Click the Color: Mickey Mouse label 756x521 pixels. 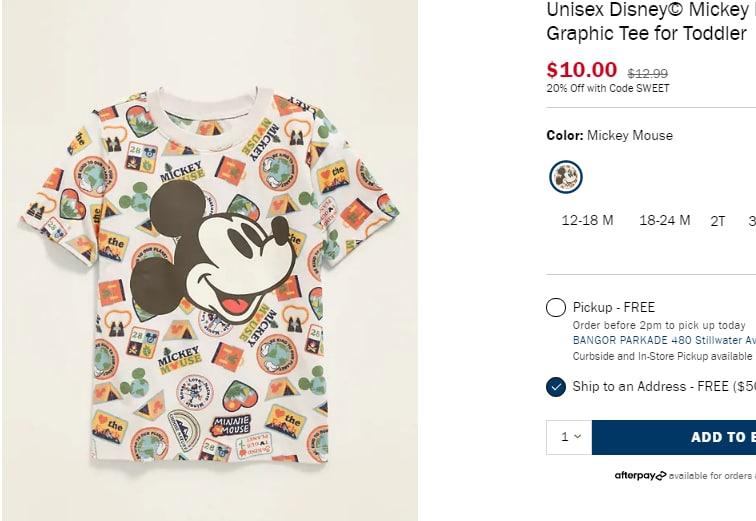pyautogui.click(x=609, y=135)
